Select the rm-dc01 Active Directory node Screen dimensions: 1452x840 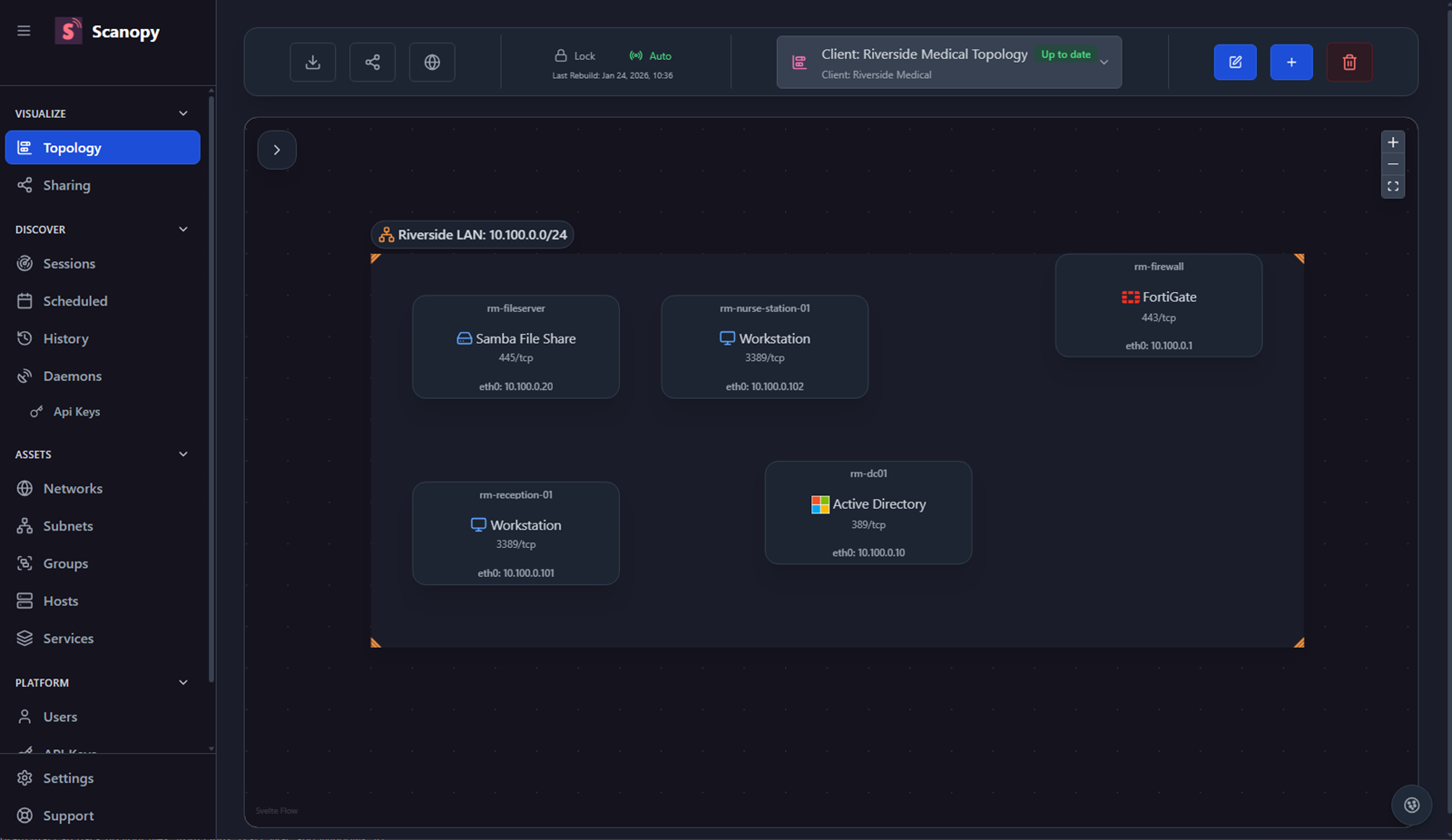[x=868, y=513]
